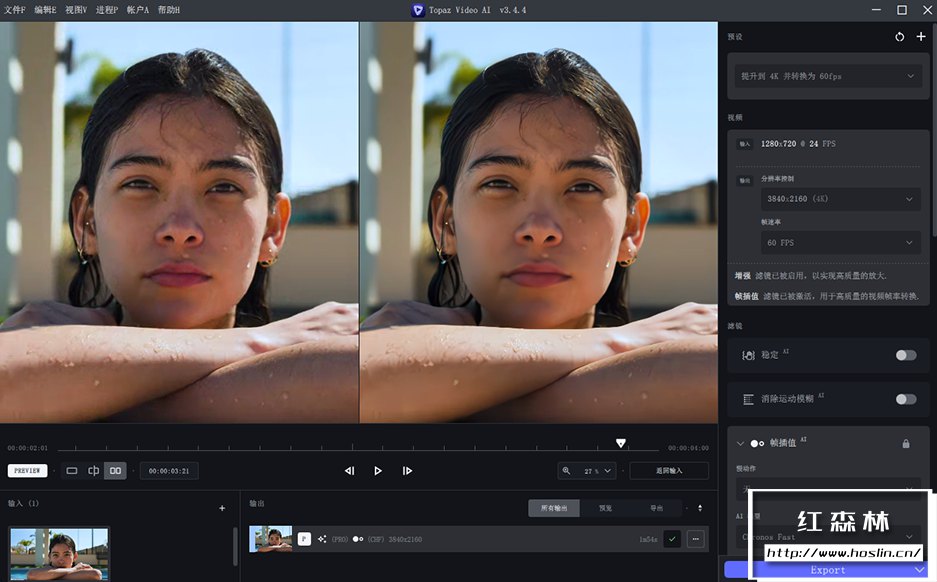
Task: Maximize the Topaz Video AI window
Action: (902, 10)
